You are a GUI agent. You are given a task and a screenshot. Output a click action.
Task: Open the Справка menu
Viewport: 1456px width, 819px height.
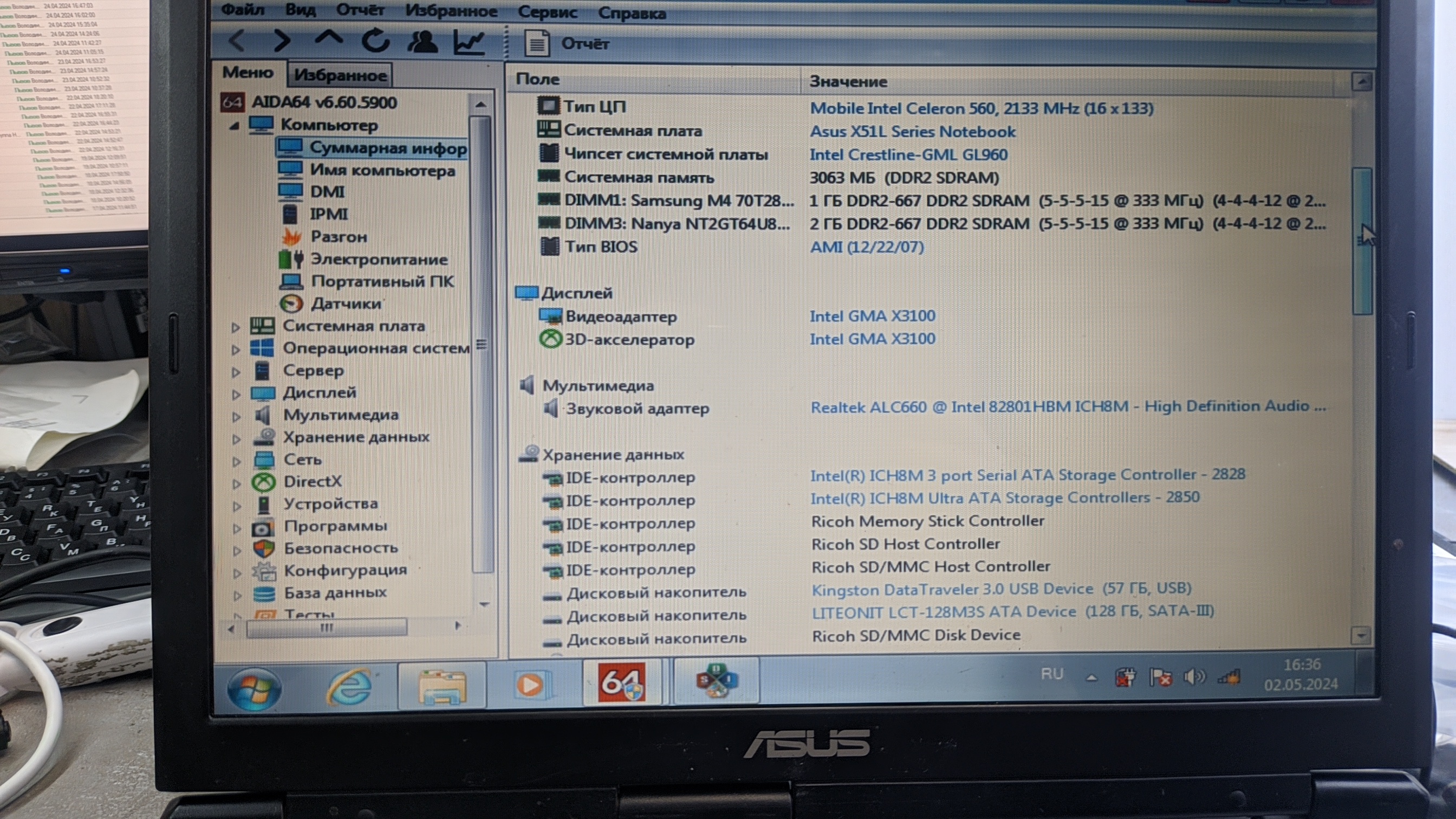[632, 13]
